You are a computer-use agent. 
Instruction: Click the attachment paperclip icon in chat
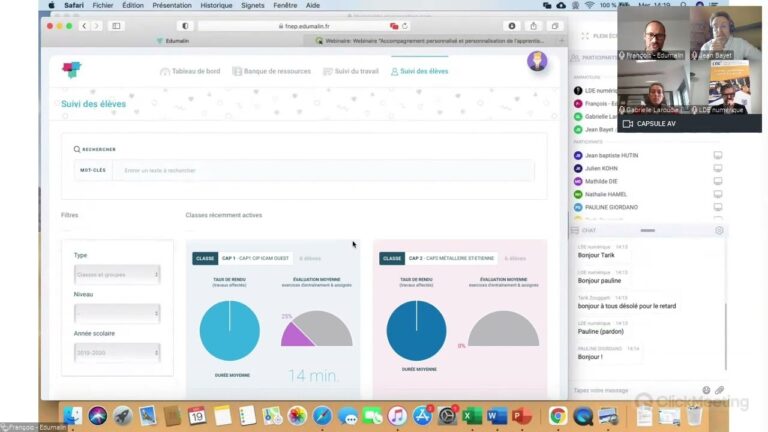[x=719, y=390]
